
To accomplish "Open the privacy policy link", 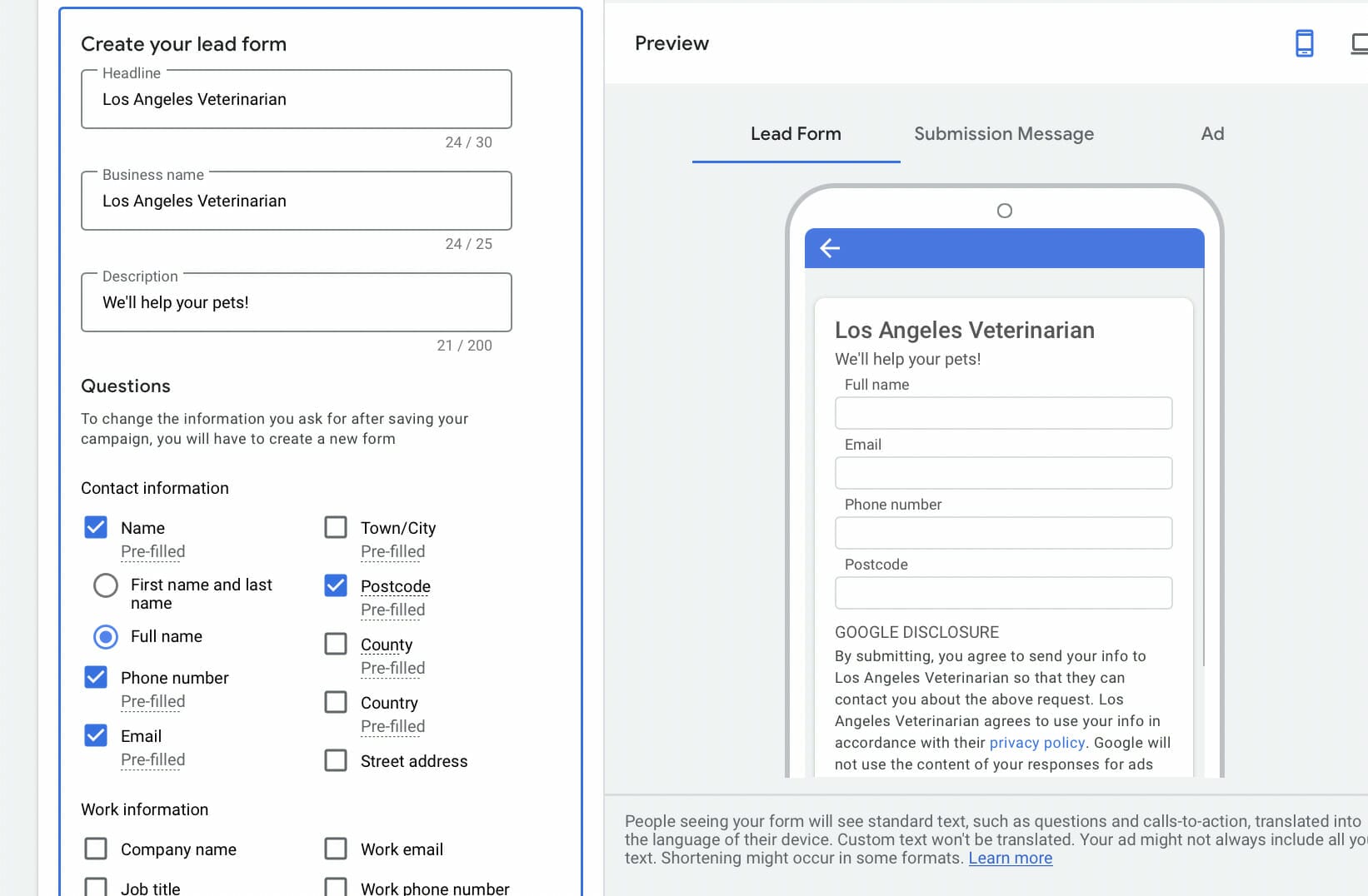I will pos(1036,742).
